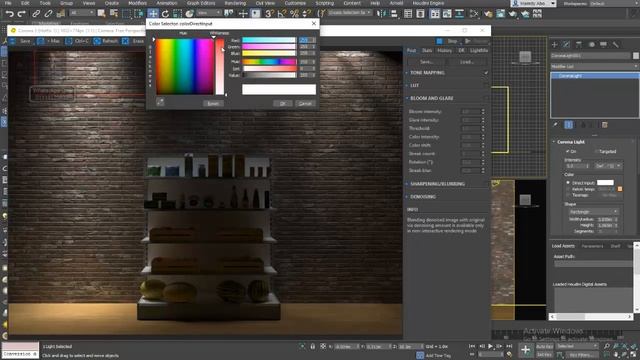The width and height of the screenshot is (640, 360).
Task: Collapse the Corona Light rollout
Action: 571,142
